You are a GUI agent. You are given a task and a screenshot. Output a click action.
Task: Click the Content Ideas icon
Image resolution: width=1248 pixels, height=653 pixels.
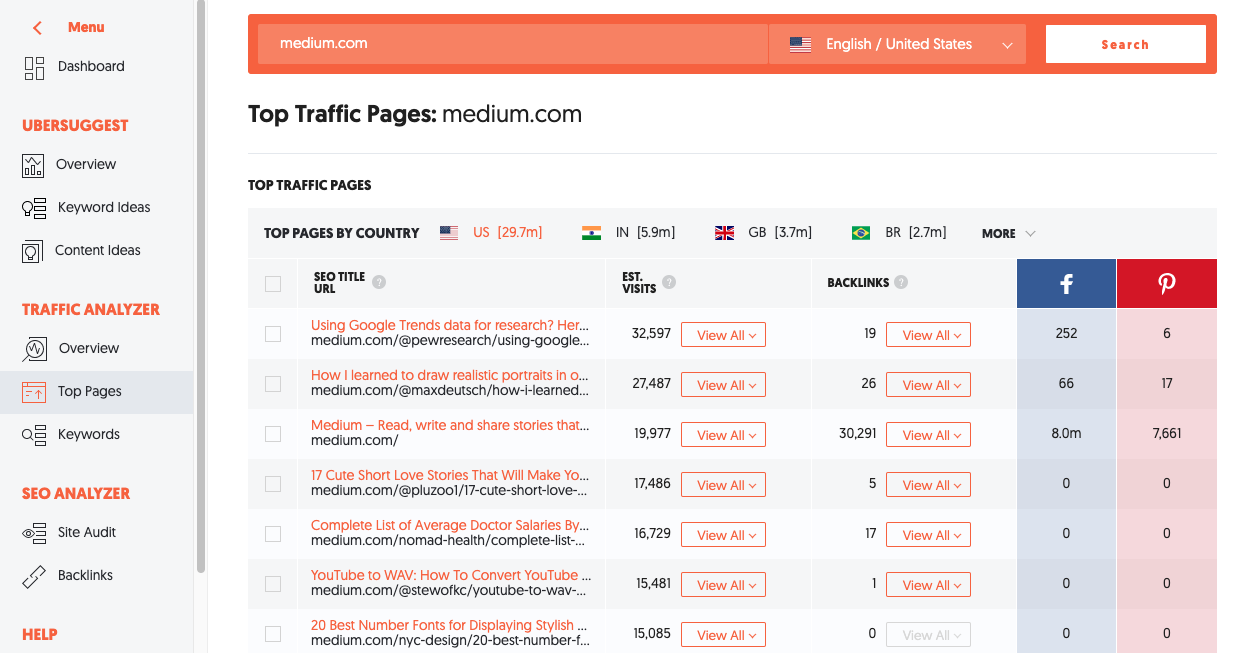33,251
